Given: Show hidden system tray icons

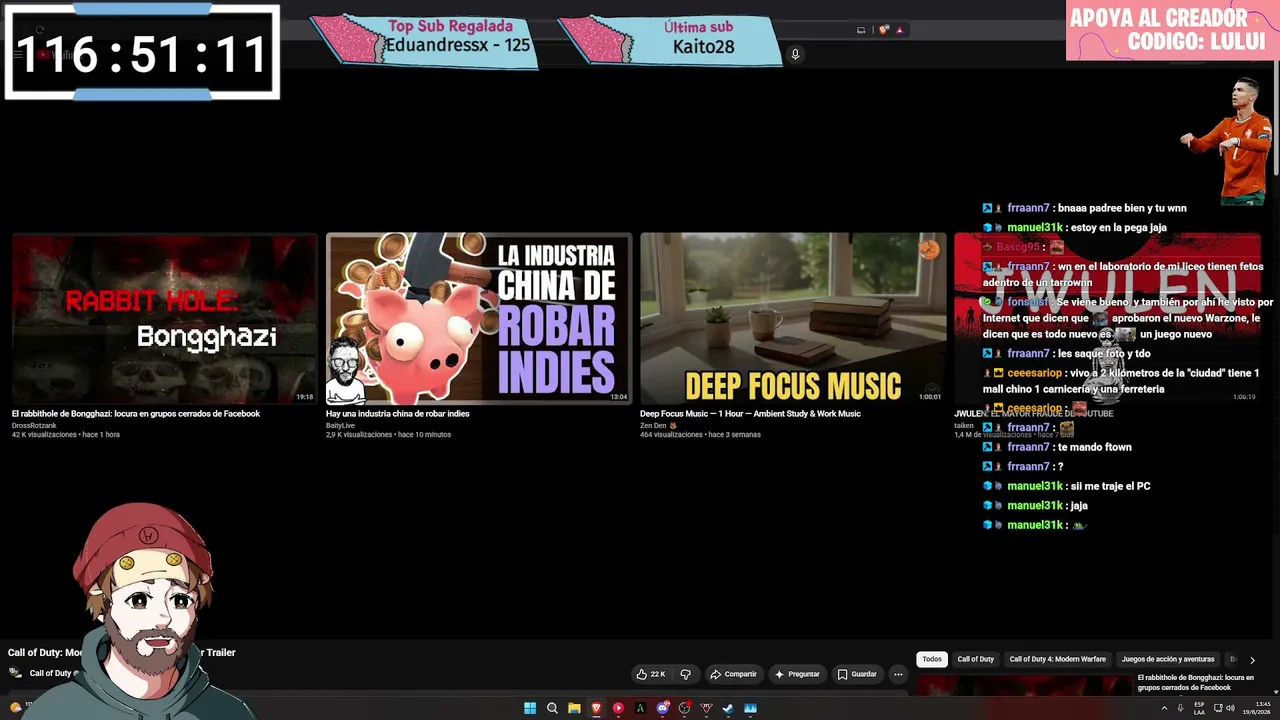Looking at the screenshot, I should 1164,708.
